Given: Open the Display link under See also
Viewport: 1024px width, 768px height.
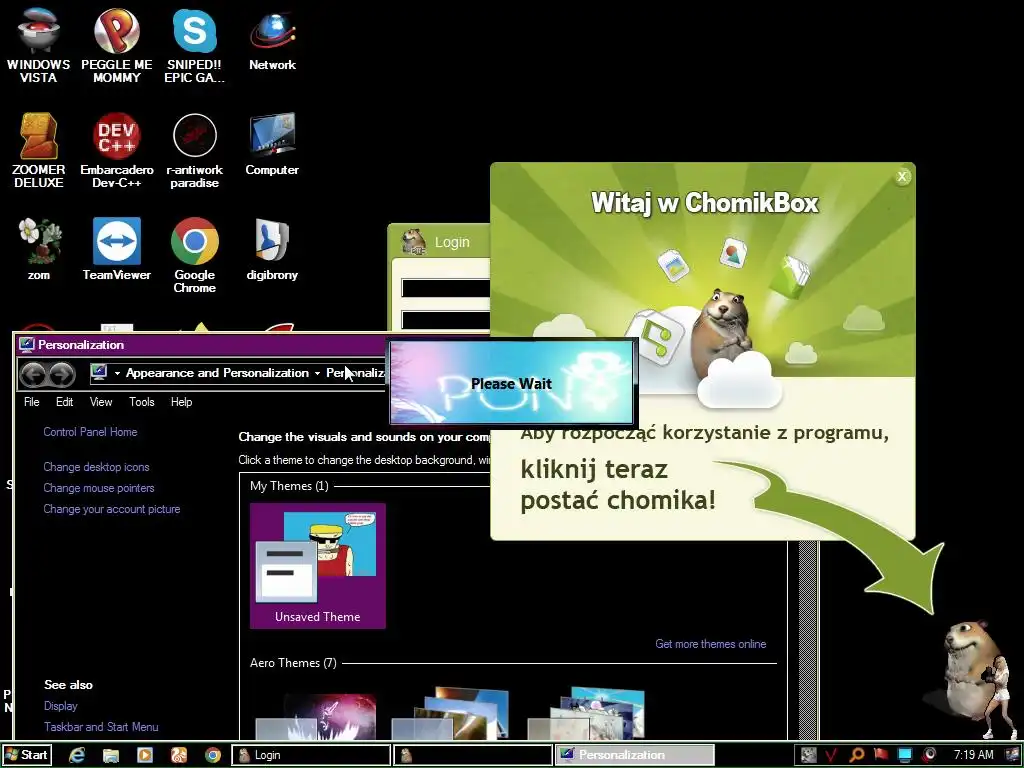Looking at the screenshot, I should (x=61, y=706).
